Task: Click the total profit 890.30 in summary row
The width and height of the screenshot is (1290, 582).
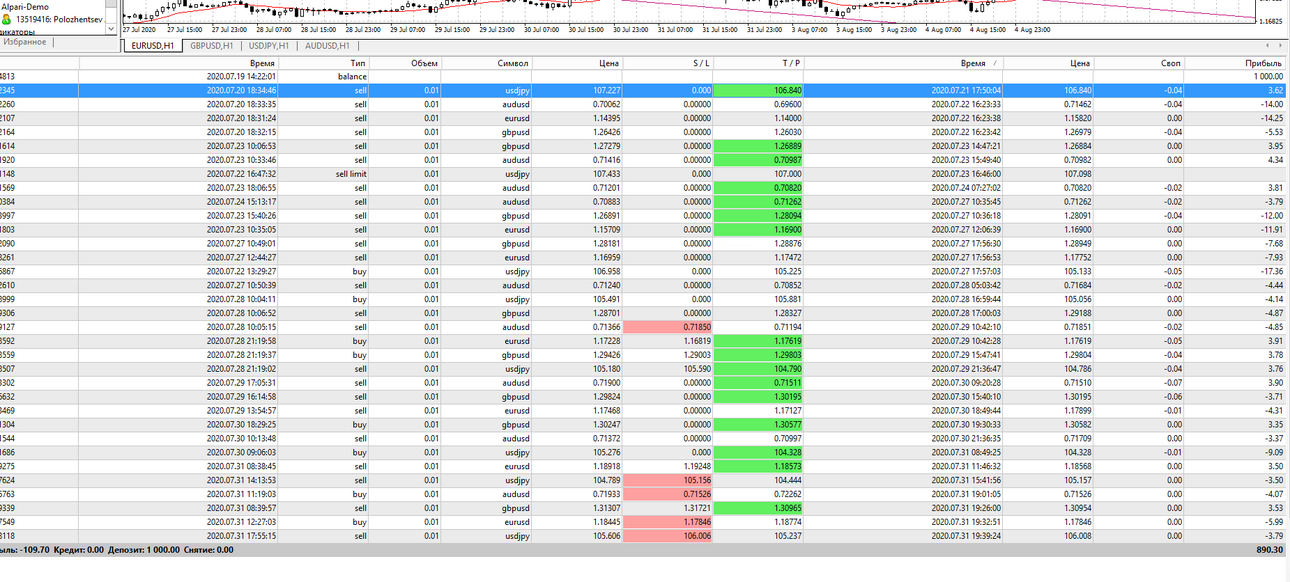Action: (x=1269, y=550)
